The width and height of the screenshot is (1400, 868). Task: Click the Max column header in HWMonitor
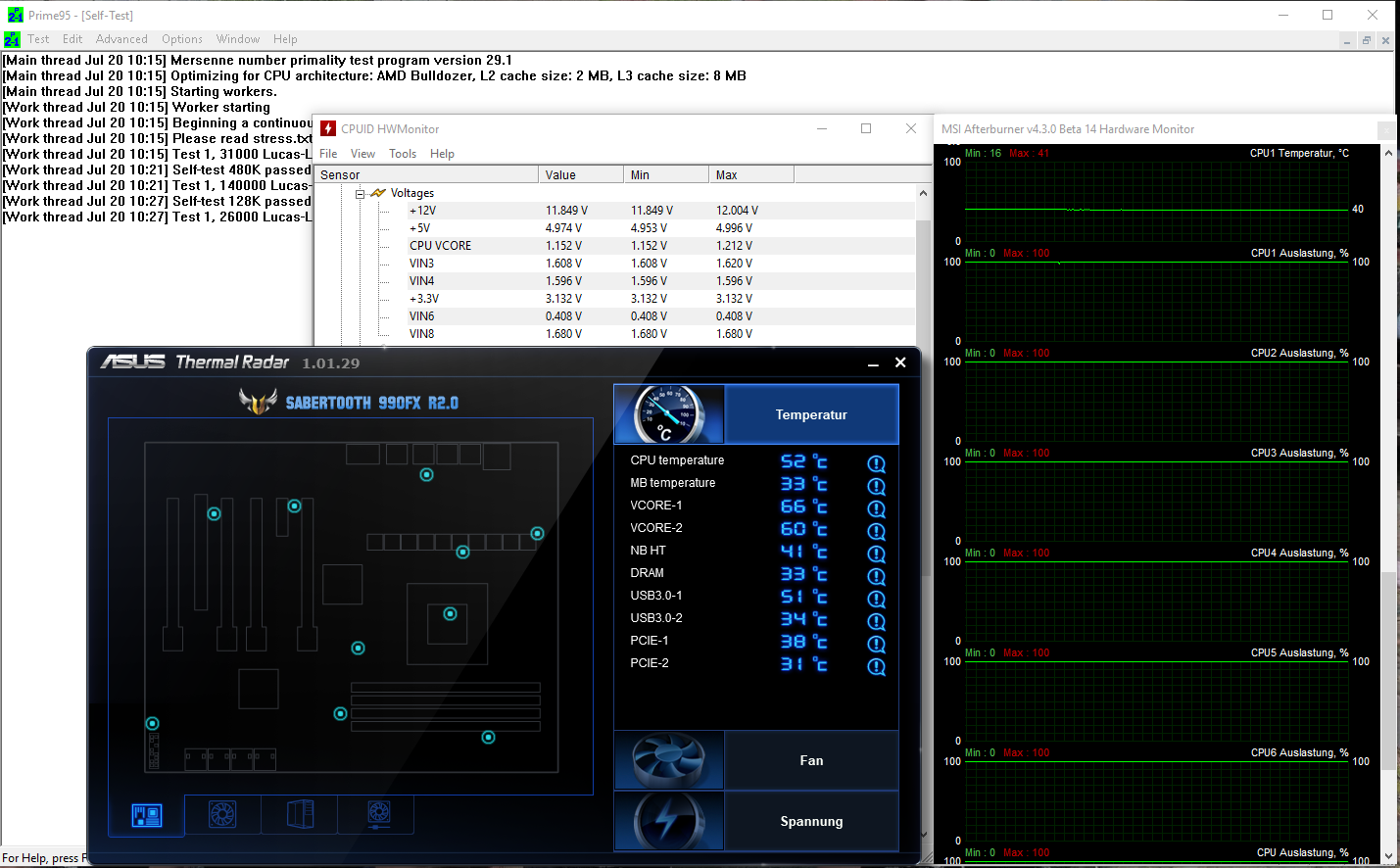[751, 174]
